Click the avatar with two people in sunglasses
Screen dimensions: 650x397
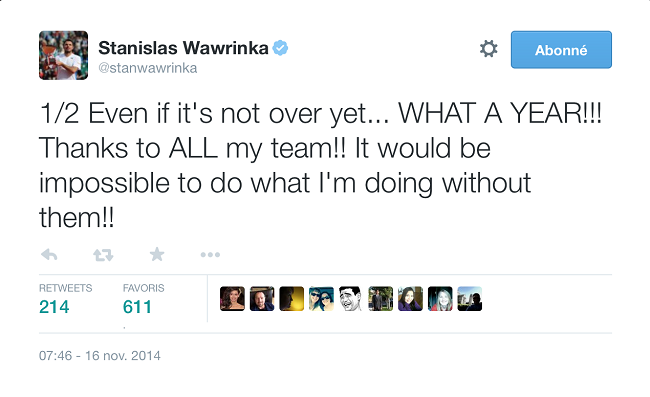coord(321,298)
